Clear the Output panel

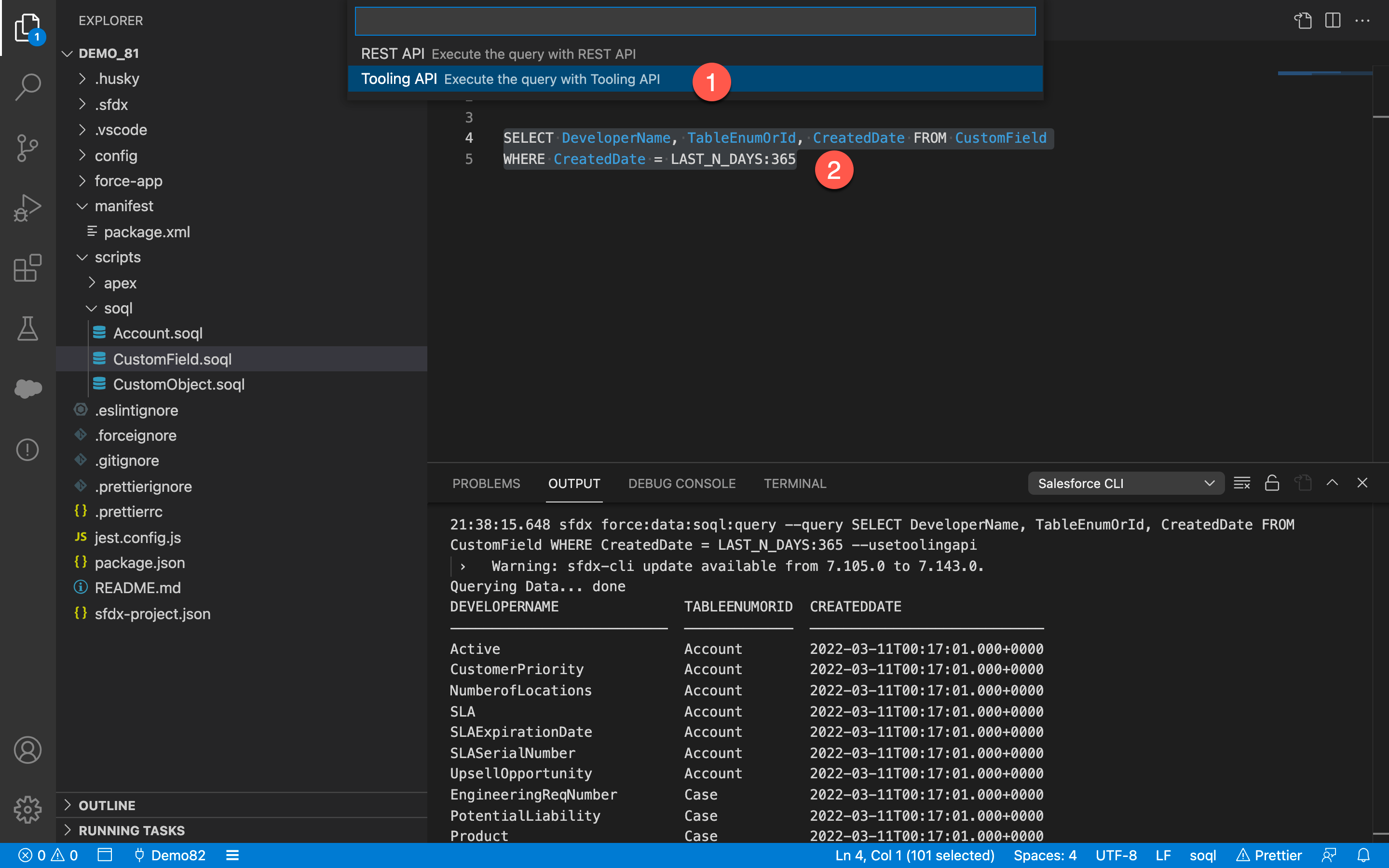point(1241,483)
